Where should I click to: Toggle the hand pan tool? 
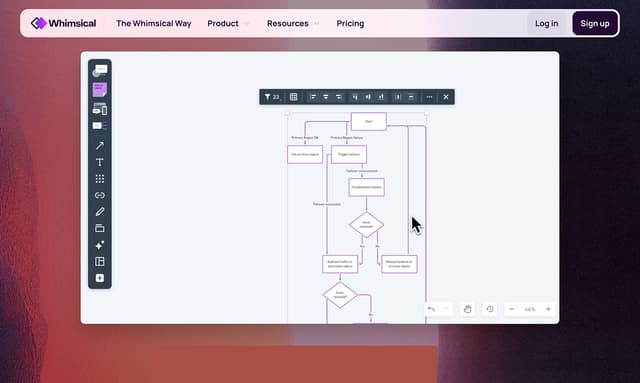(x=468, y=309)
